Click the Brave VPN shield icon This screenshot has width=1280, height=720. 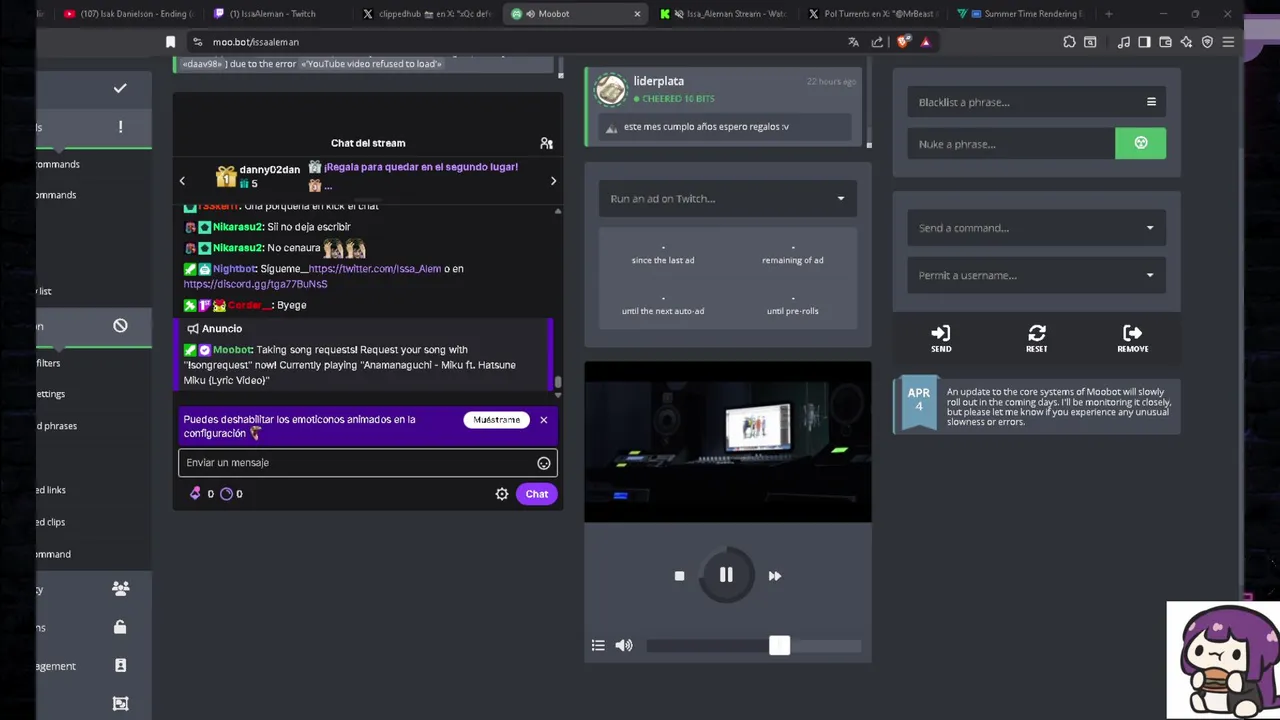pos(1207,42)
